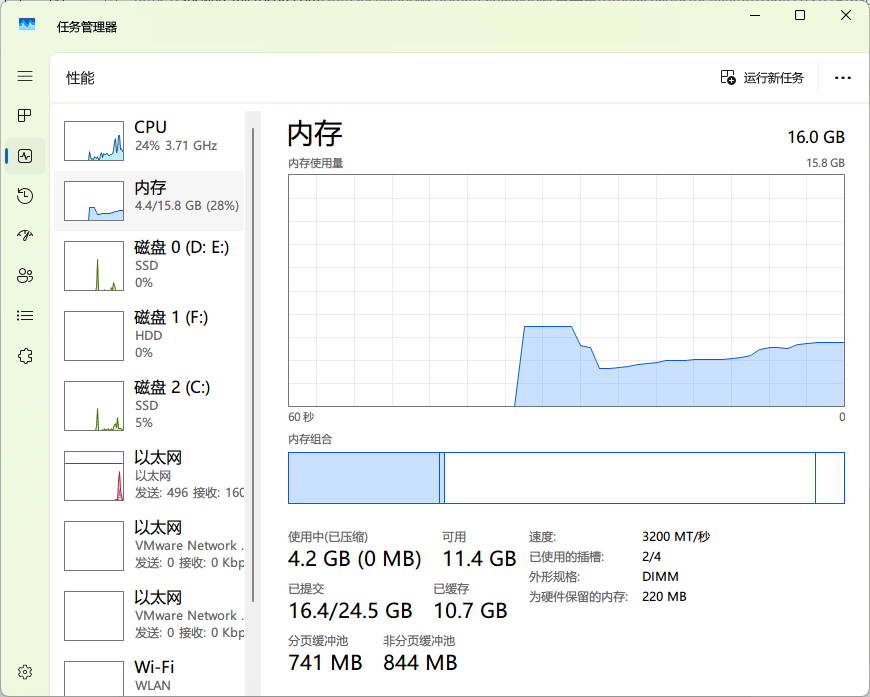The image size is (870, 697).
Task: Click the DIMM form factor value
Action: click(x=660, y=577)
